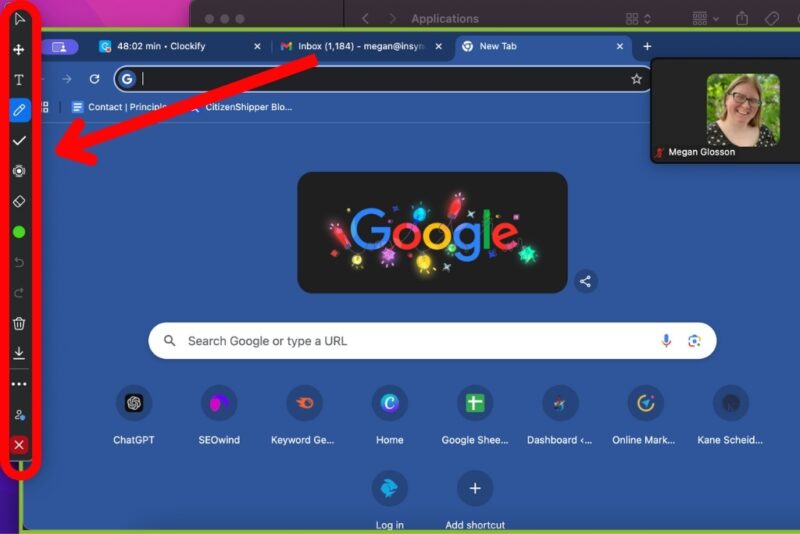Close the Clockify tab
The image size is (800, 534).
pos(257,46)
